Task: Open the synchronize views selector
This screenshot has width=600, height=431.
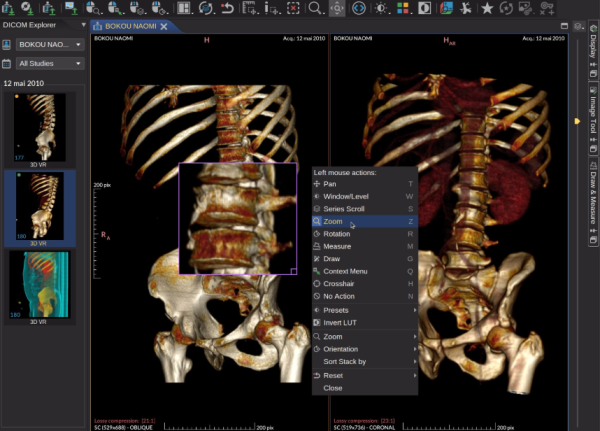Action: [x=206, y=8]
